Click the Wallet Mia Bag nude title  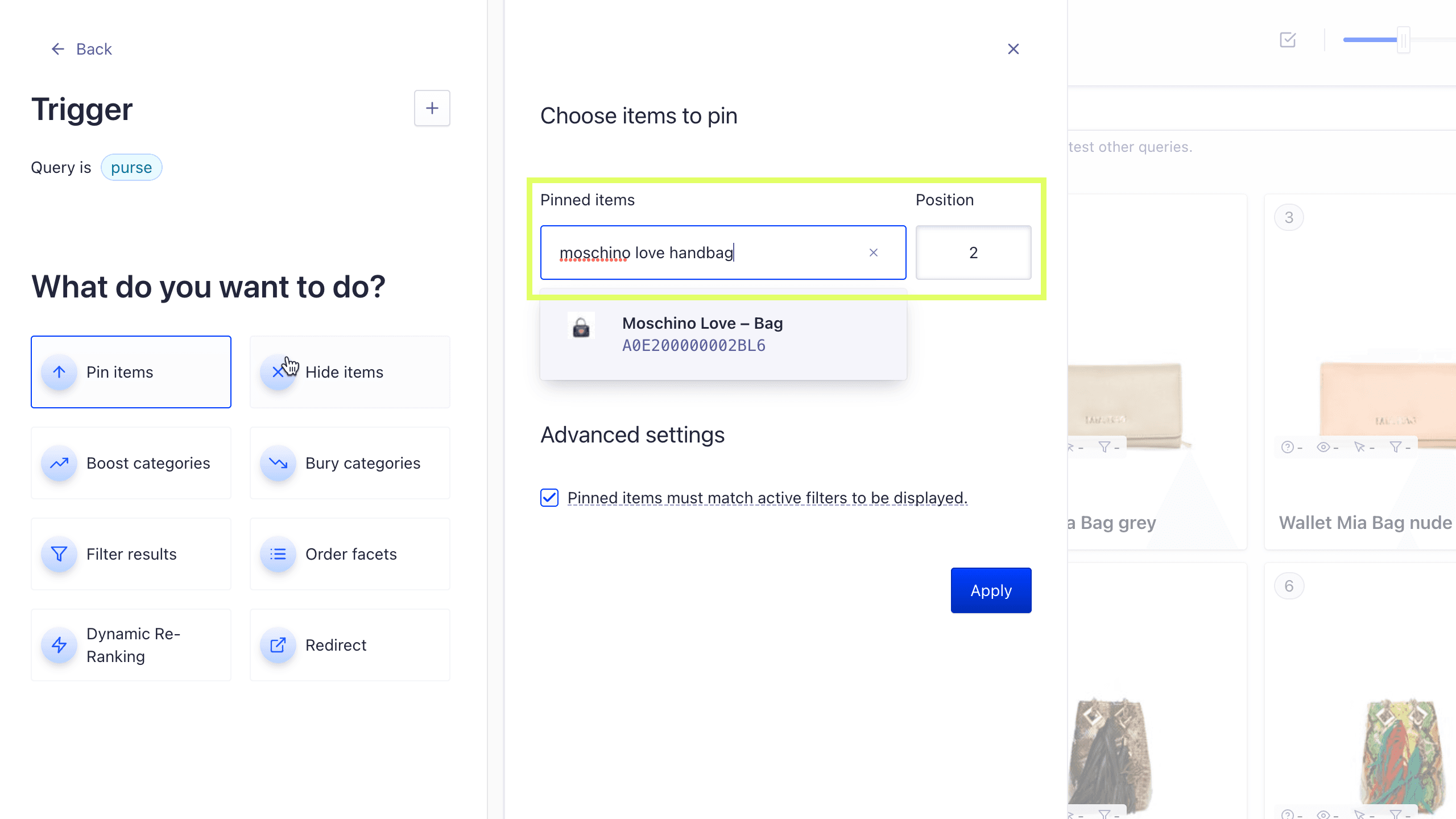(x=1365, y=522)
